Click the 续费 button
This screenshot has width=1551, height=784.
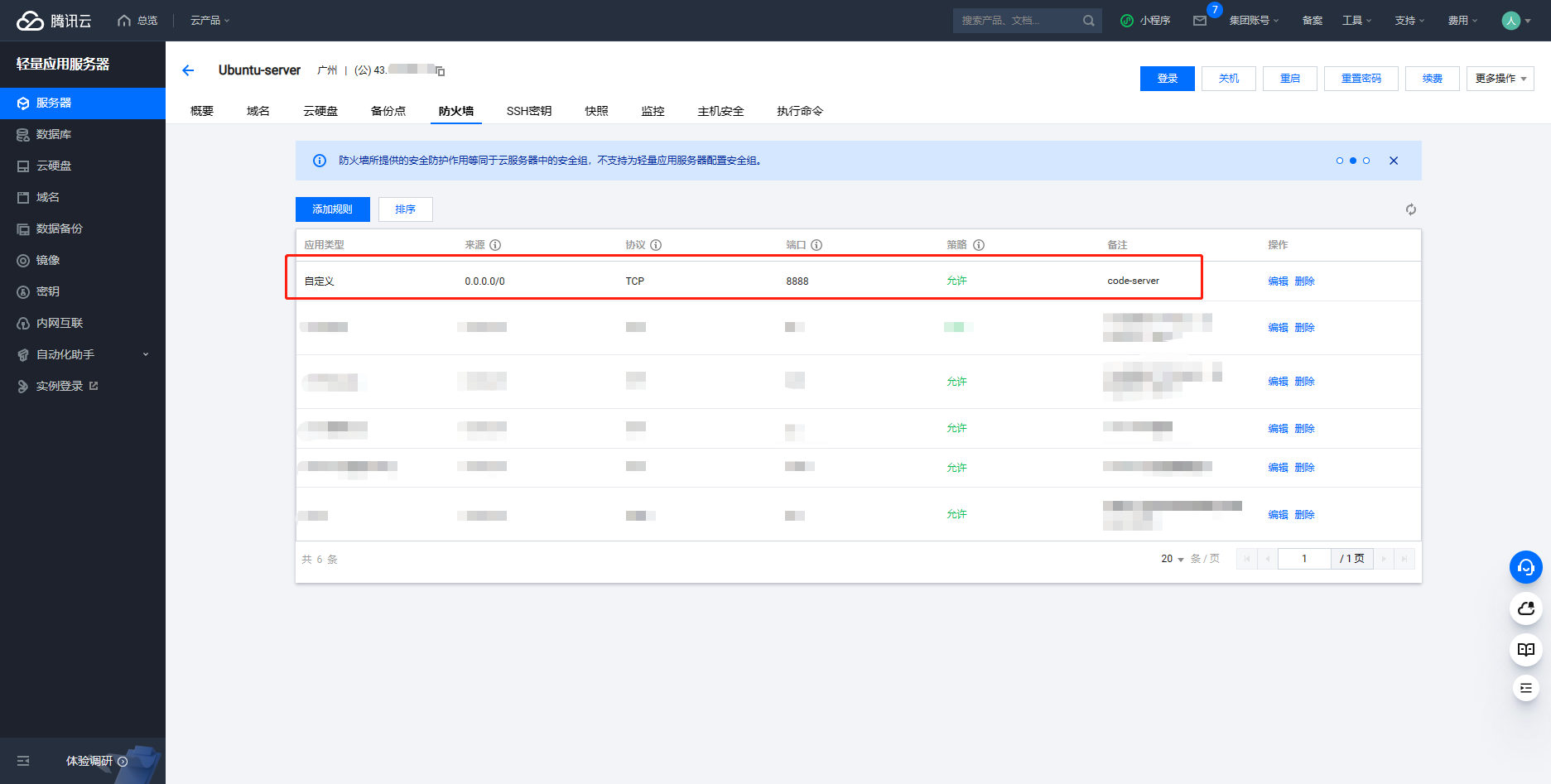(x=1433, y=79)
